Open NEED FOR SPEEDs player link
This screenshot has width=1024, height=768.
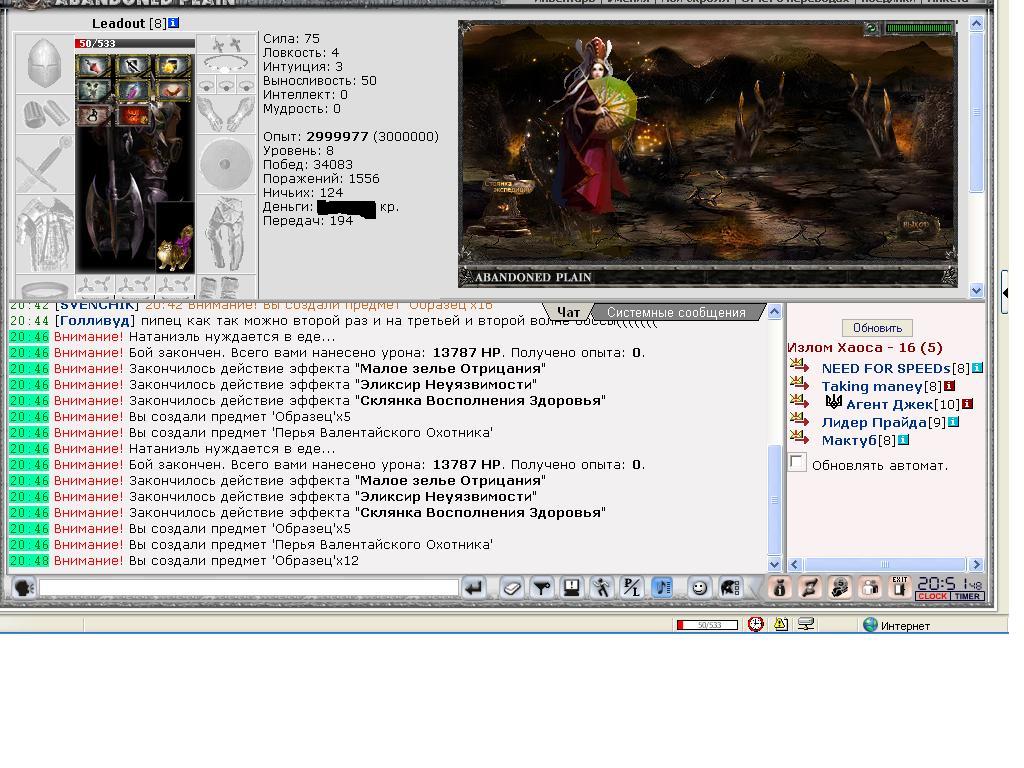coord(886,368)
